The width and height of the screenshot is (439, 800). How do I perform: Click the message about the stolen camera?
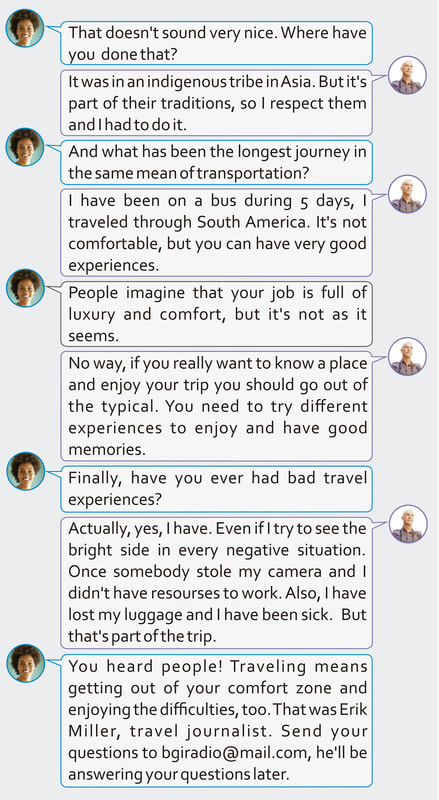[216, 582]
